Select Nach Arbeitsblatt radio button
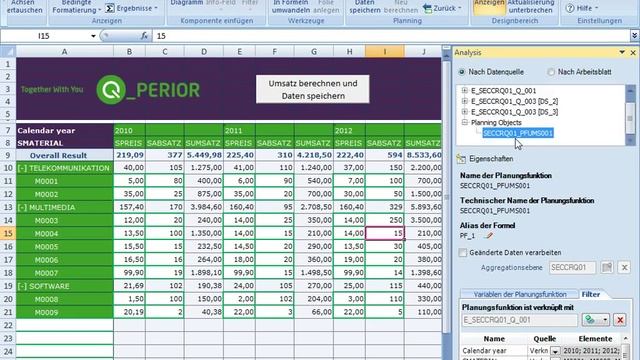Image resolution: width=640 pixels, height=360 pixels. pyautogui.click(x=551, y=72)
